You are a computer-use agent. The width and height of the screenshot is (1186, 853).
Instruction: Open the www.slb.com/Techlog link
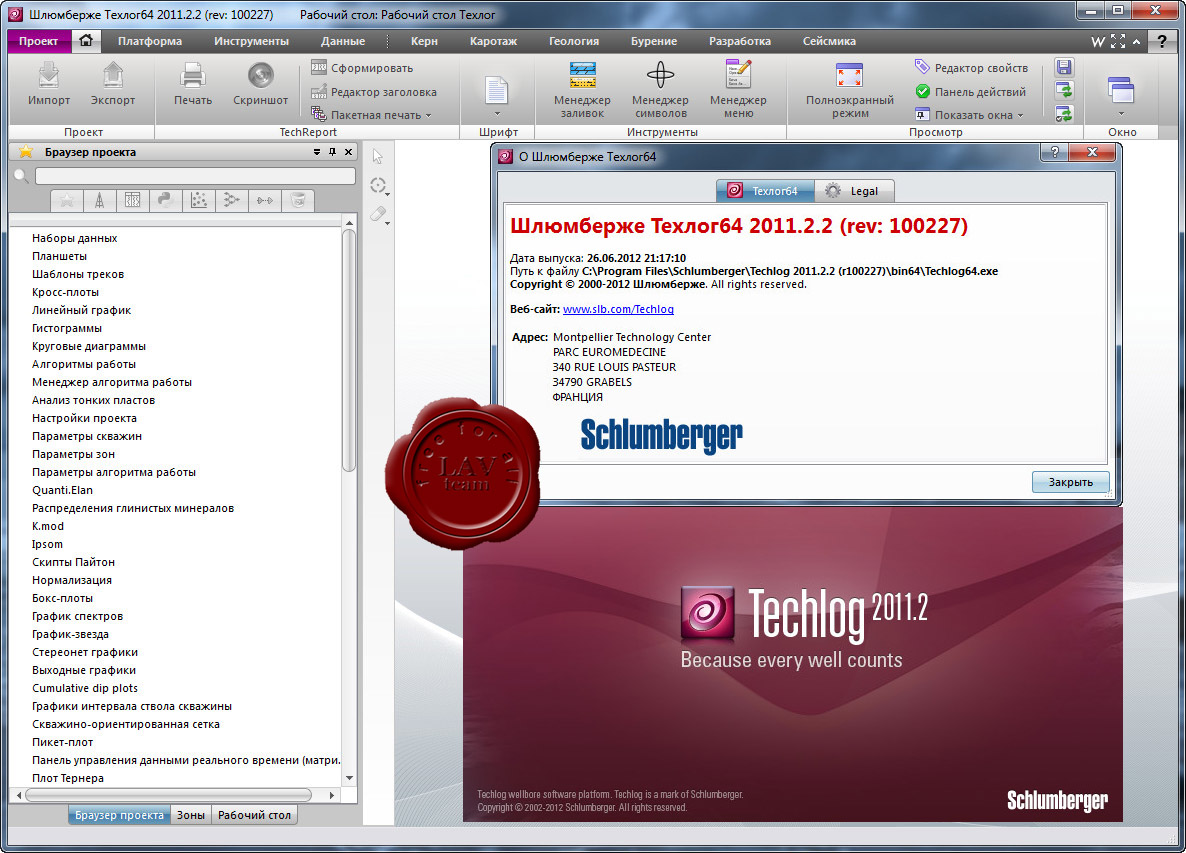[x=618, y=309]
